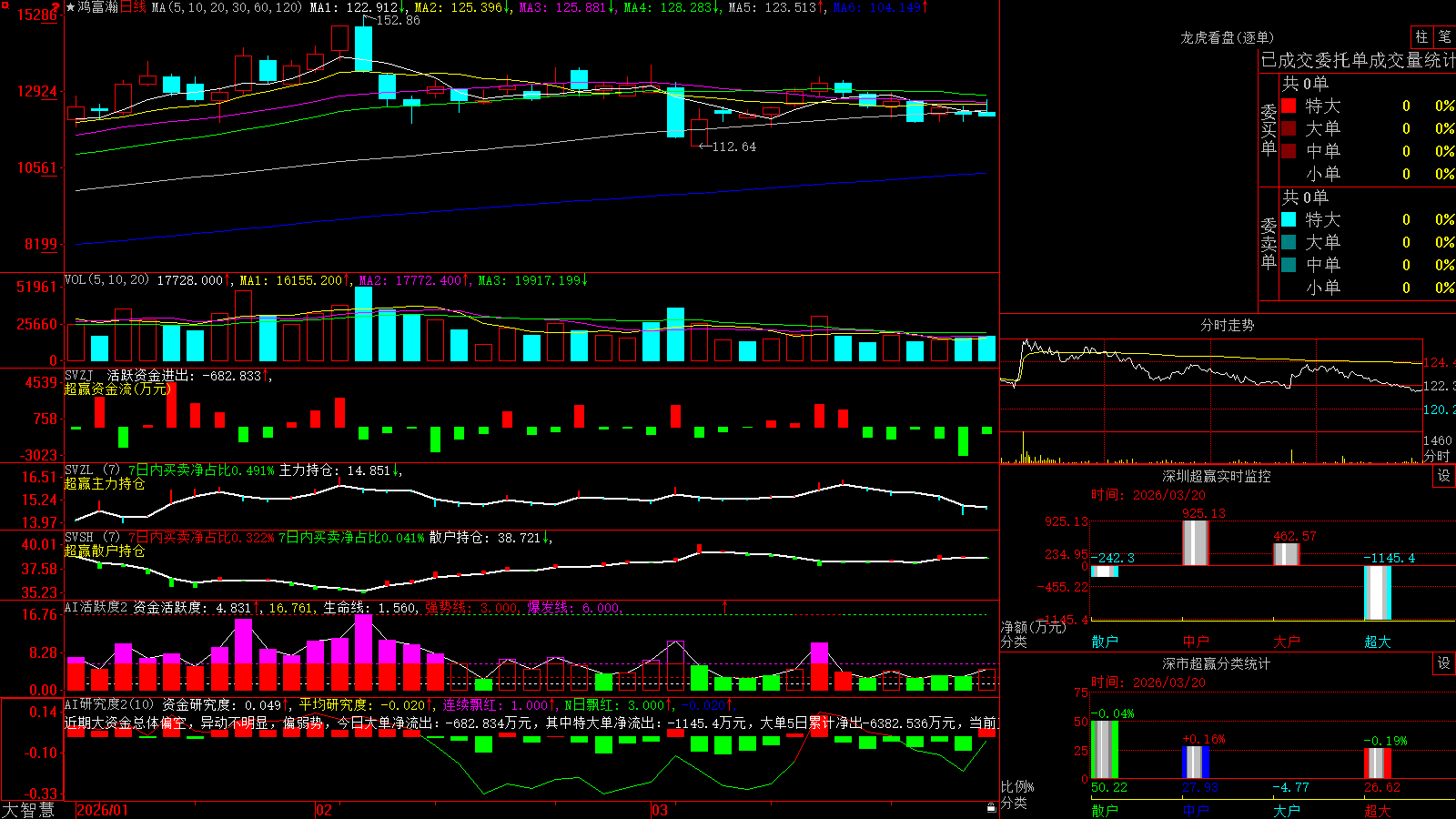Image resolution: width=1456 pixels, height=819 pixels.
Task: Select the 深市超赢分类统计 title
Action: 1216,663
